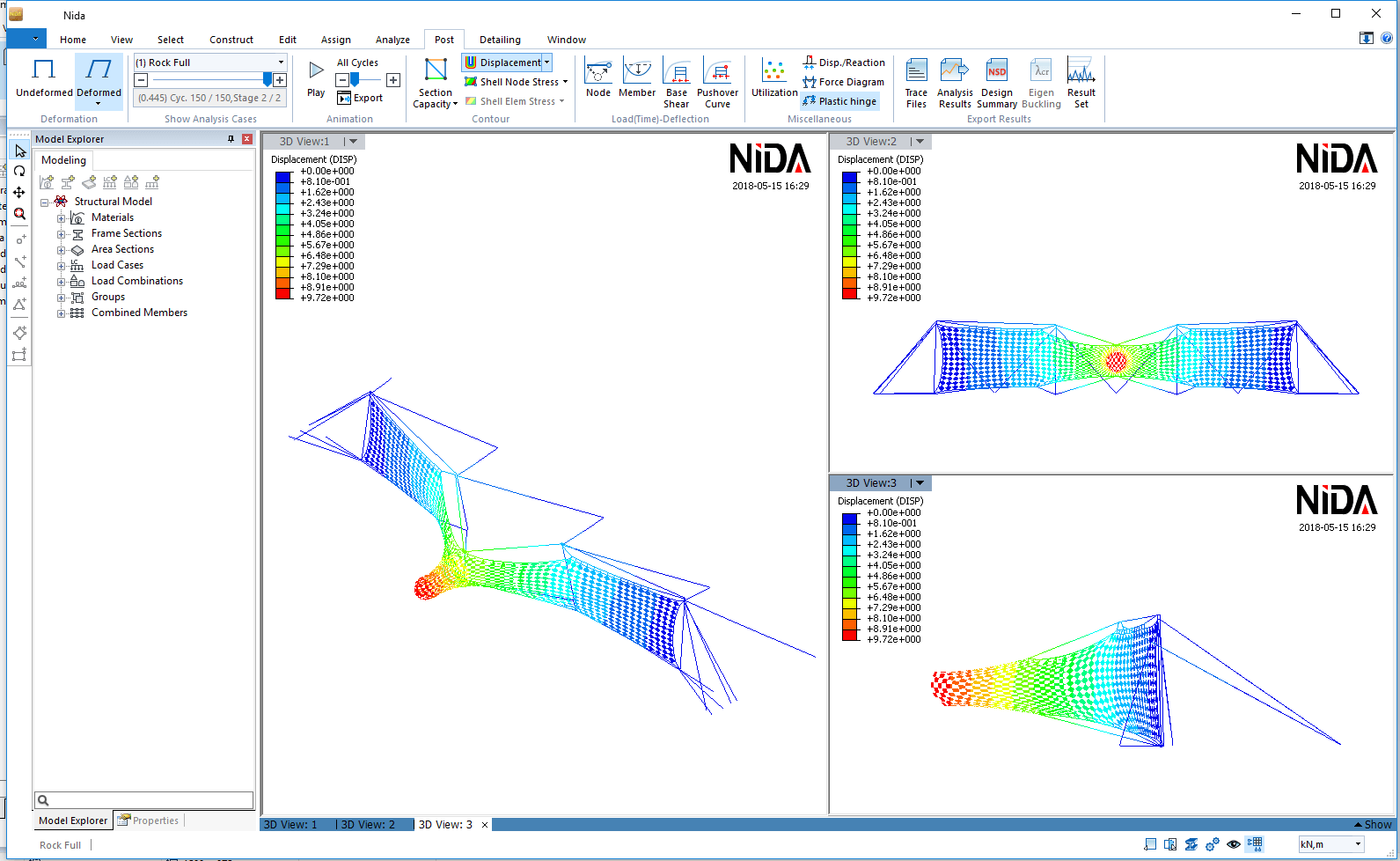Open the Result Set export

(x=1081, y=84)
